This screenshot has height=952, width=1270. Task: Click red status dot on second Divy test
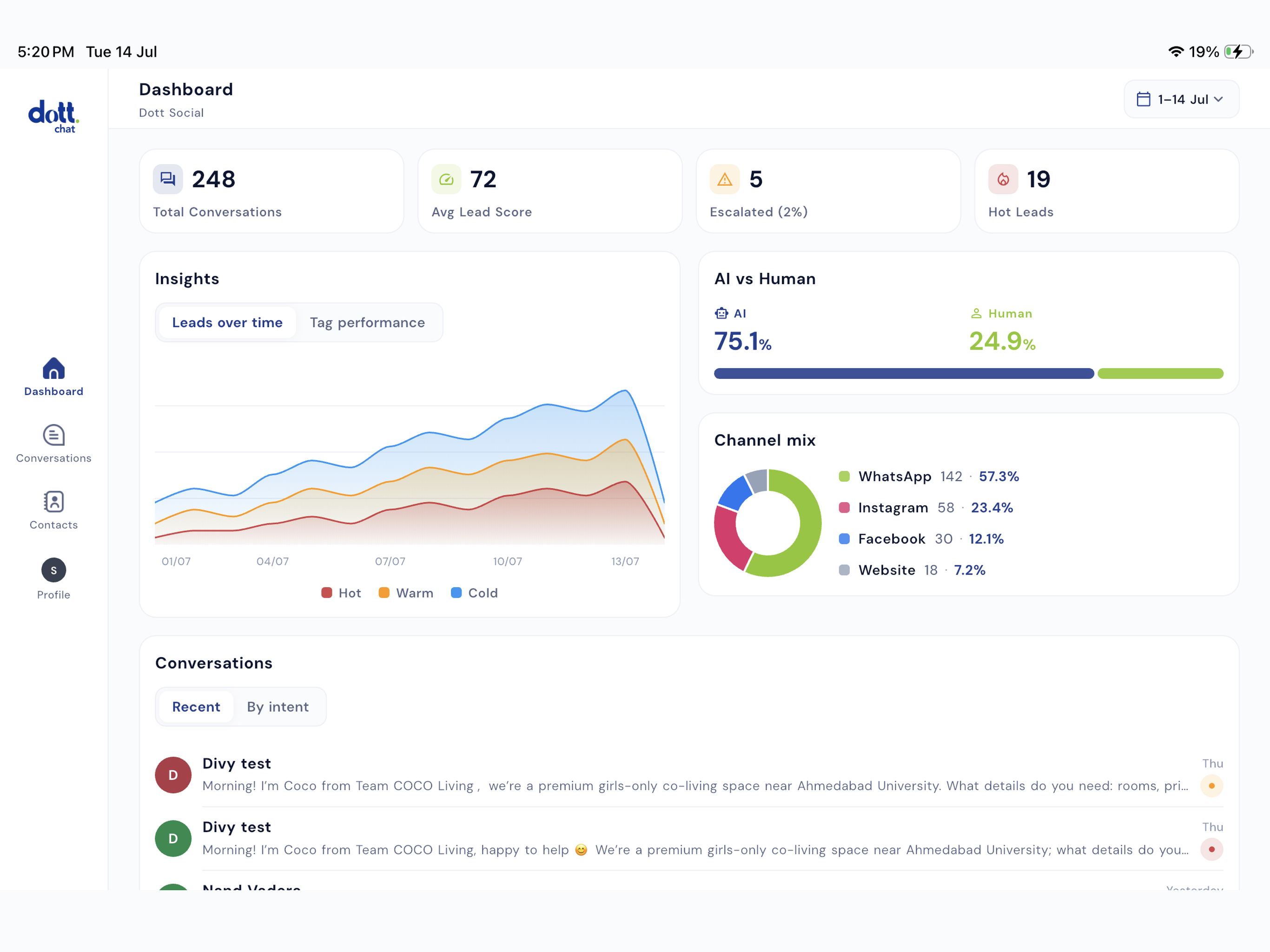click(1211, 850)
